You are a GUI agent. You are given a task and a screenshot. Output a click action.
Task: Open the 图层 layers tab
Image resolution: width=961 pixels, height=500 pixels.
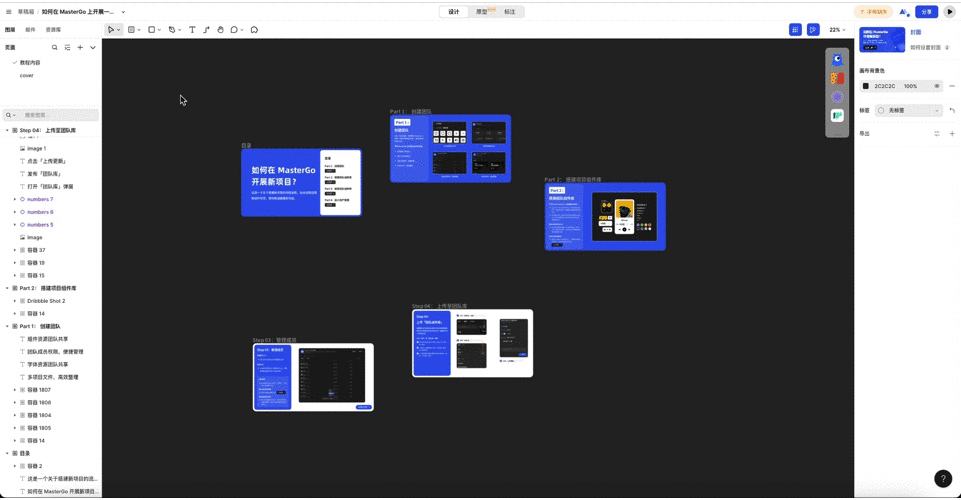(x=10, y=29)
